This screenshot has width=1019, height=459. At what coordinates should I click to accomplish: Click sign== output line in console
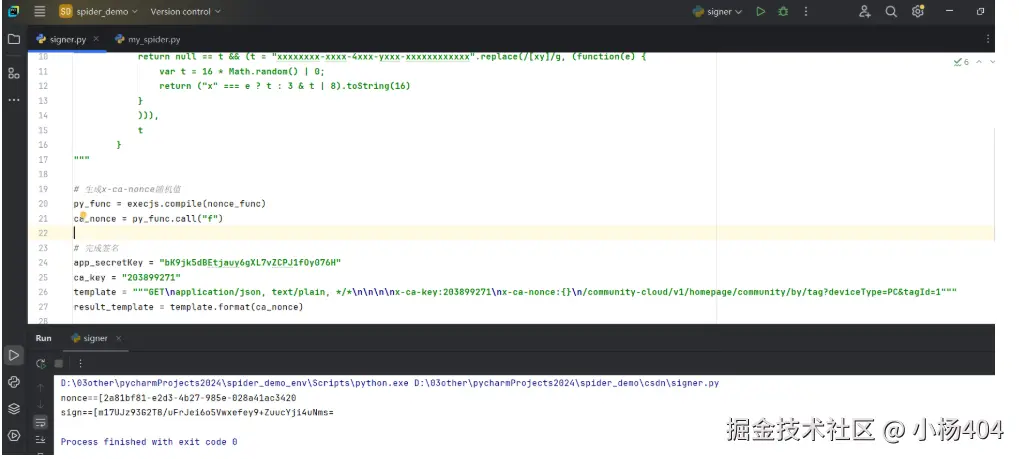point(197,412)
